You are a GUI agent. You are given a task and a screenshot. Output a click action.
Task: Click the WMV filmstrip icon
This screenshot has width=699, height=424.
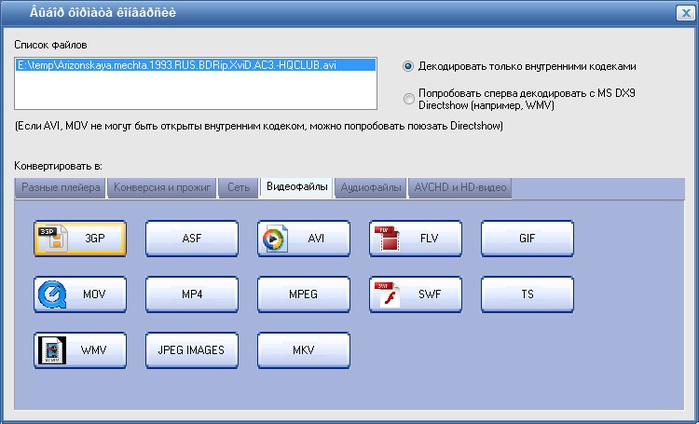point(52,350)
